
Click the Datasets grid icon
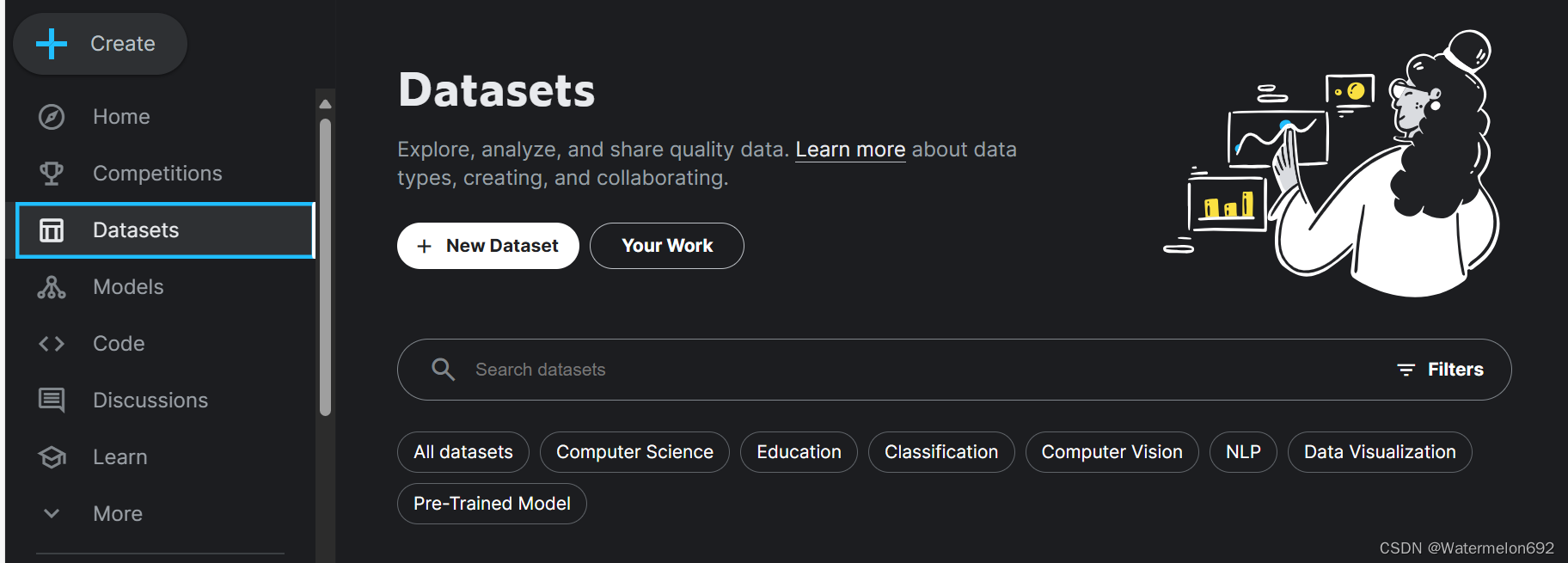coord(52,229)
